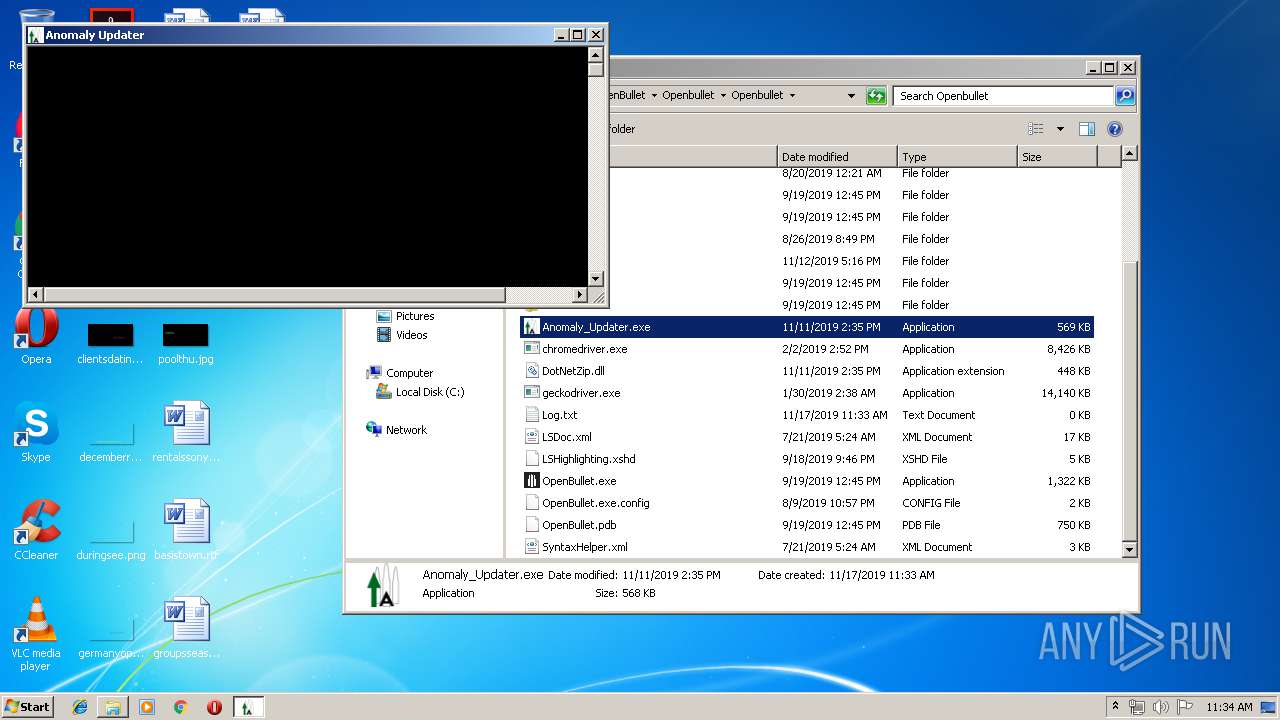Click the Start button

click(x=28, y=707)
